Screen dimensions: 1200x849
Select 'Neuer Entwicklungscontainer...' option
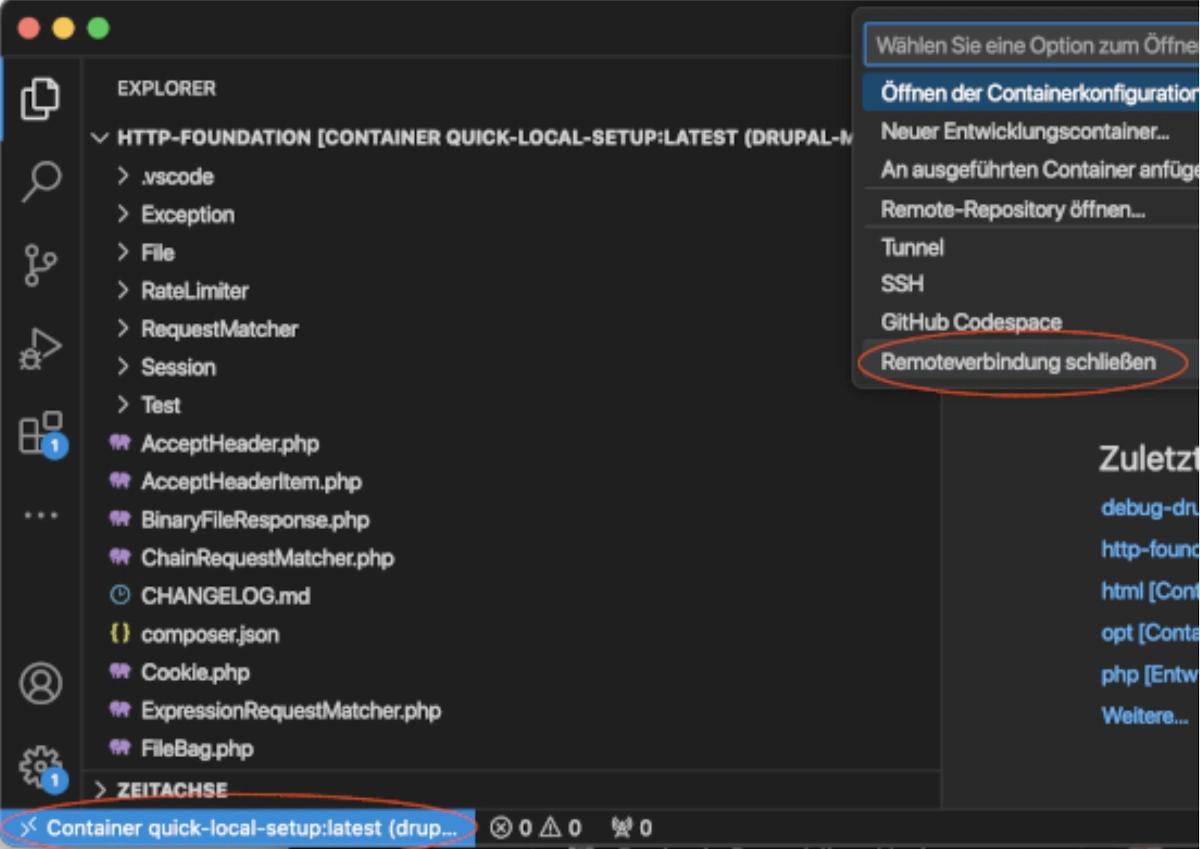point(1024,132)
